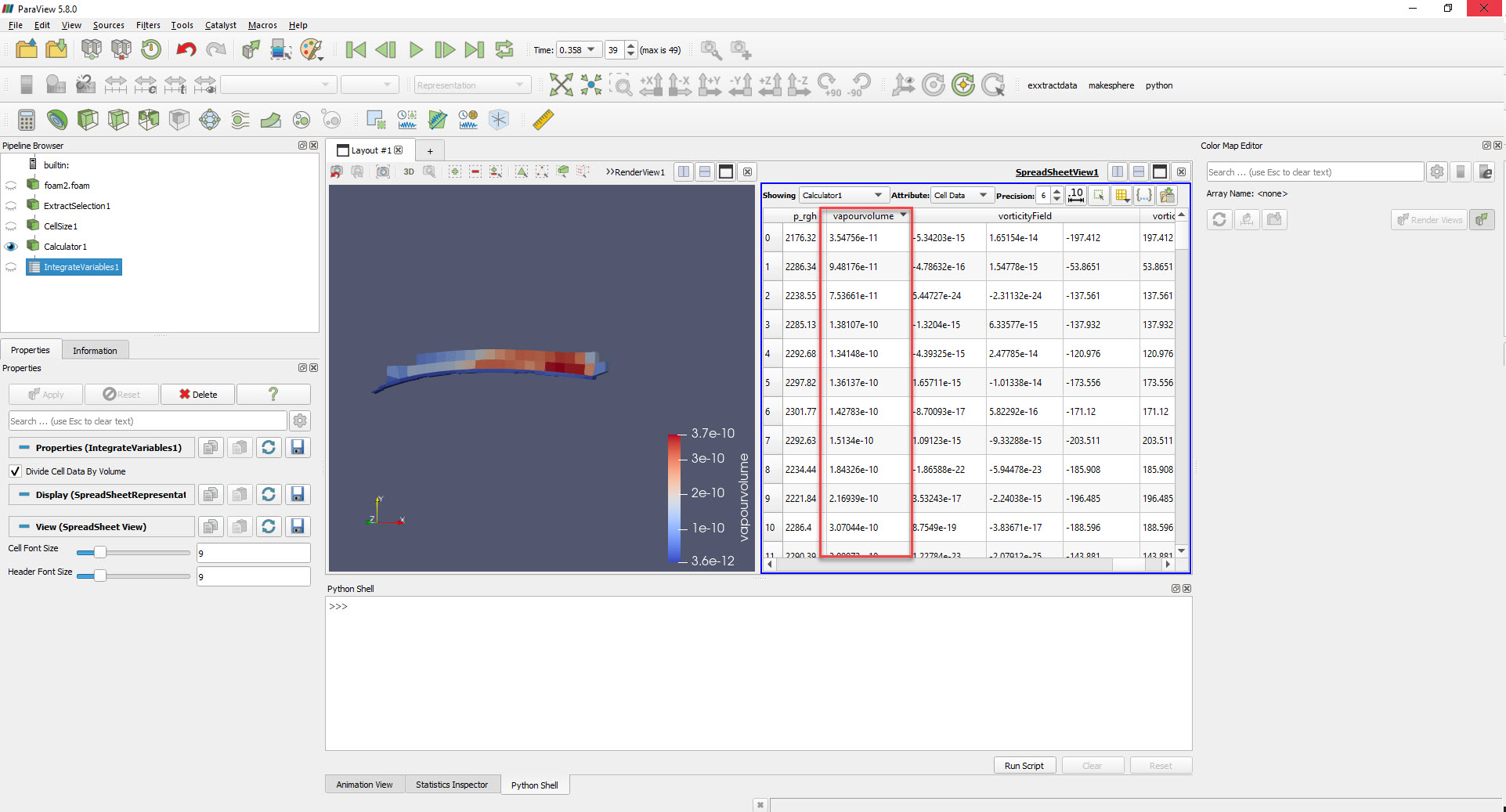1506x812 pixels.
Task: Click the Zoom to data icon
Action: [591, 85]
